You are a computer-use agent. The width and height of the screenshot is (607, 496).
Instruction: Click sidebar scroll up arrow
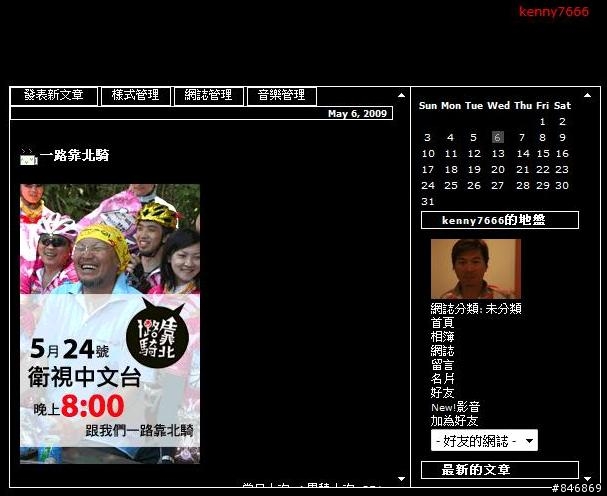[587, 95]
